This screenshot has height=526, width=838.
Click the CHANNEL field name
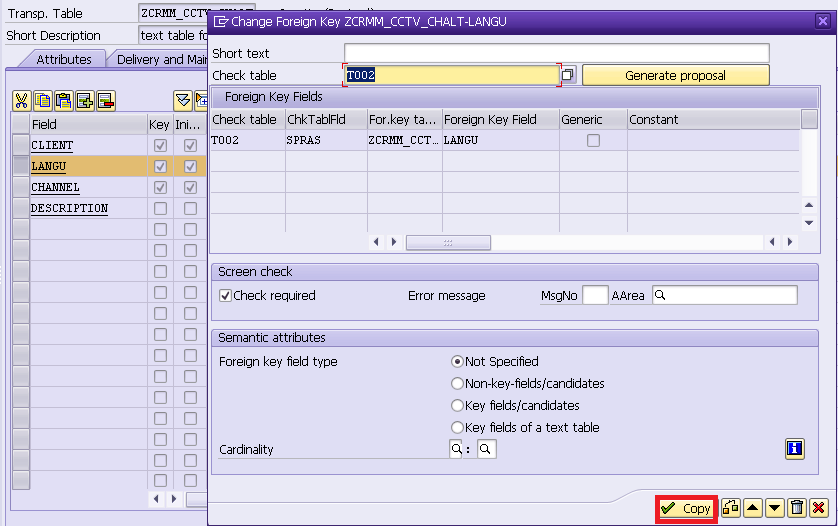click(55, 188)
